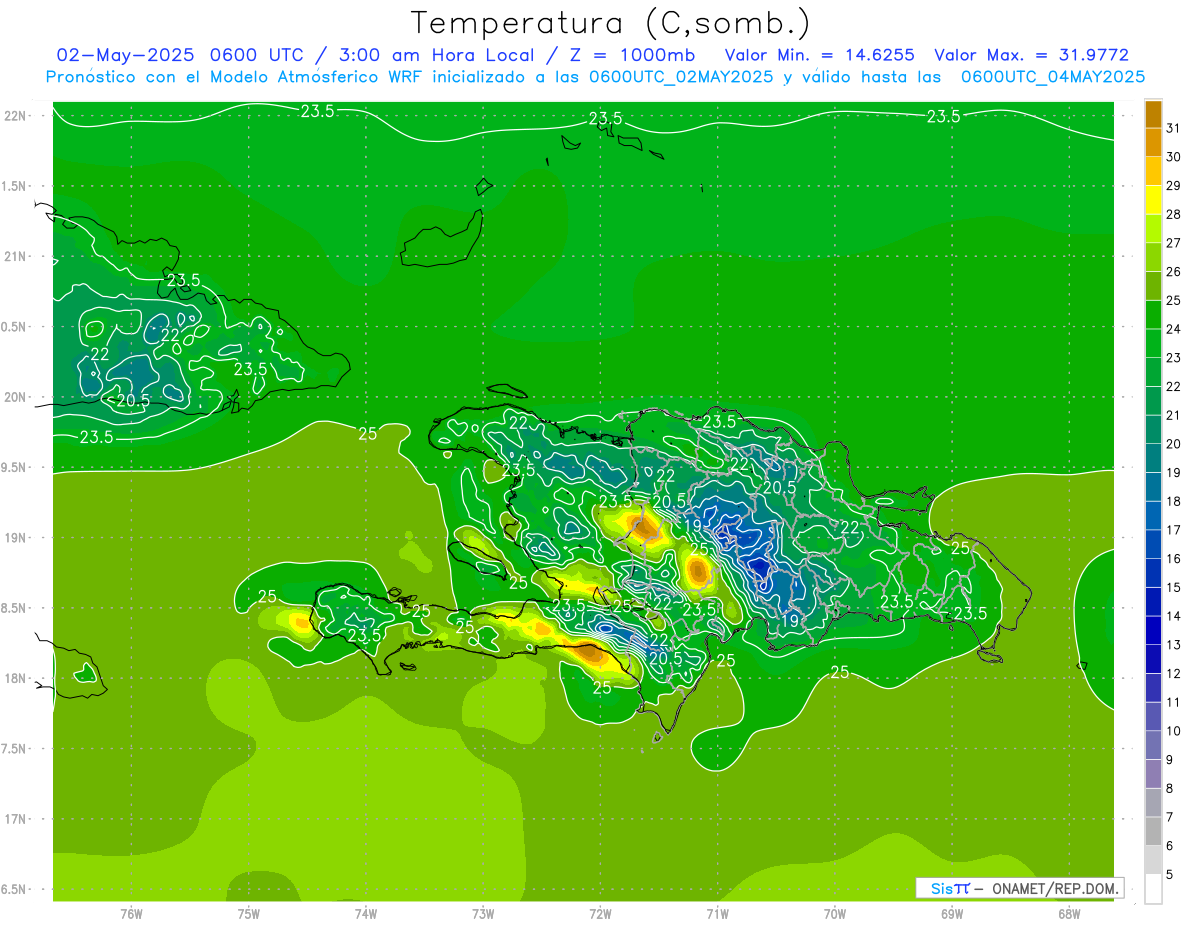This screenshot has height=927, width=1200.
Task: Click the colorbar value label '24'
Action: coord(1173,329)
